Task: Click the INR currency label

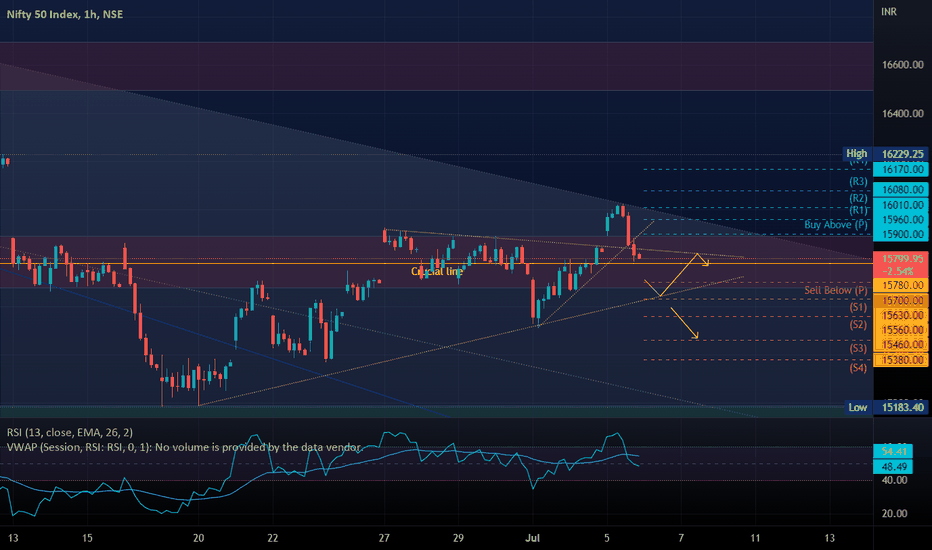Action: 889,11
